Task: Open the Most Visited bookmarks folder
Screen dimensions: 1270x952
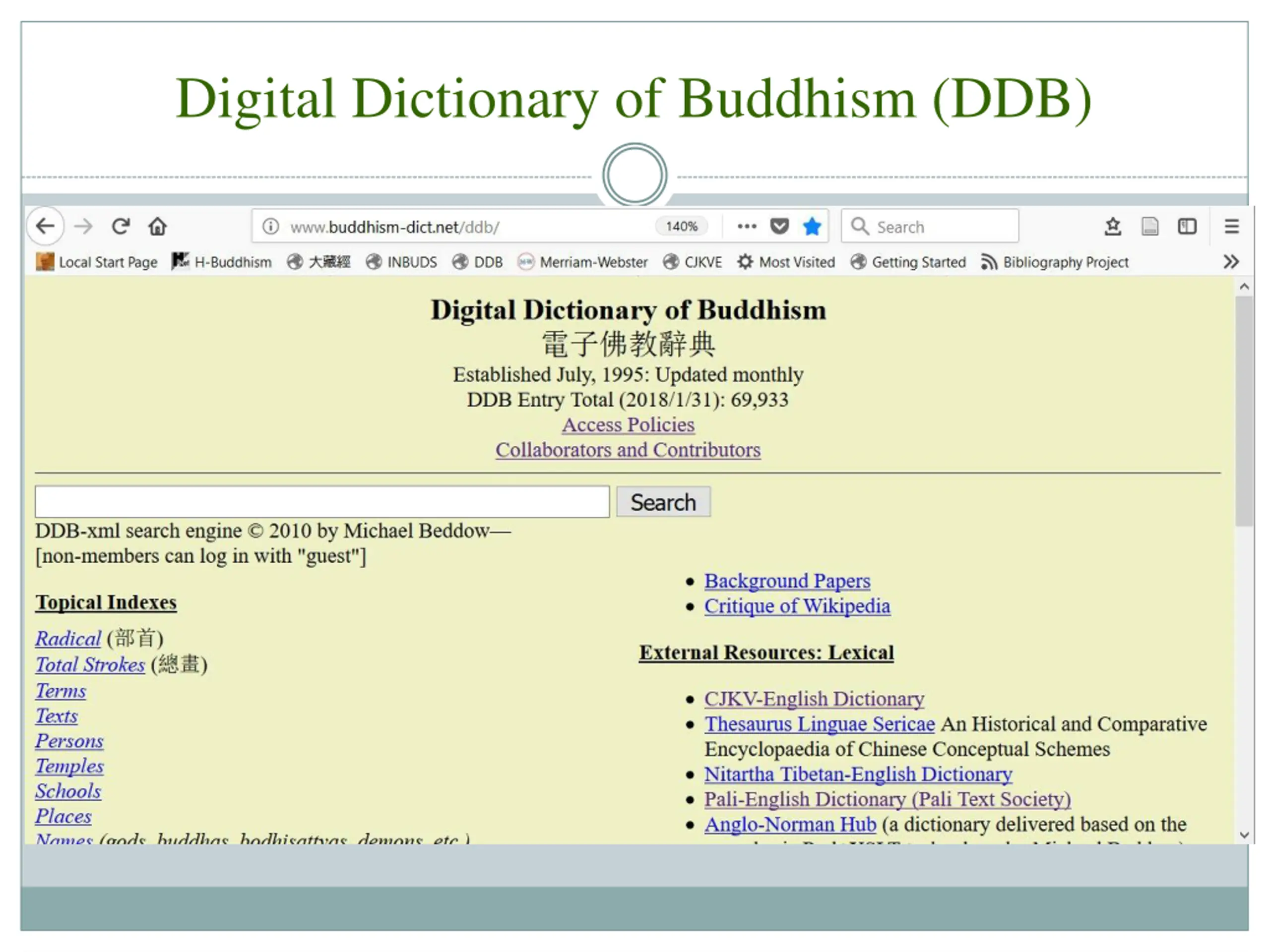Action: (x=786, y=262)
